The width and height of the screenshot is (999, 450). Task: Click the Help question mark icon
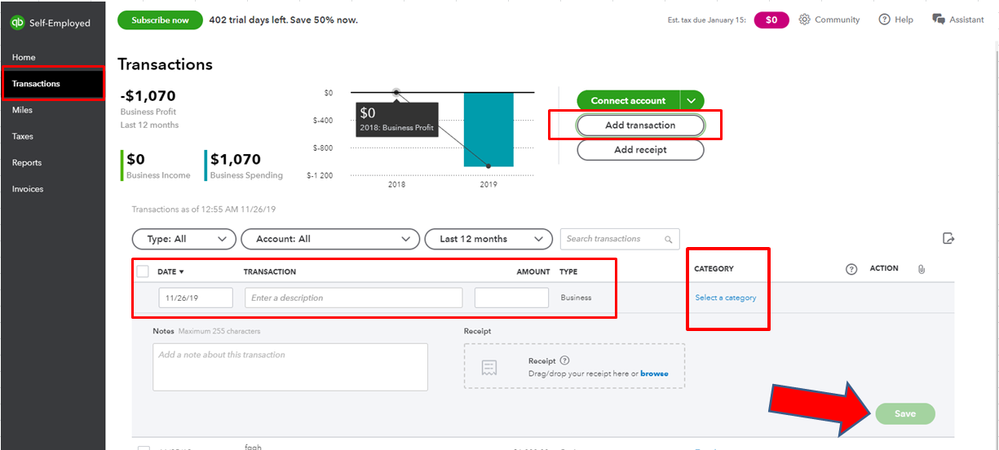pos(885,20)
